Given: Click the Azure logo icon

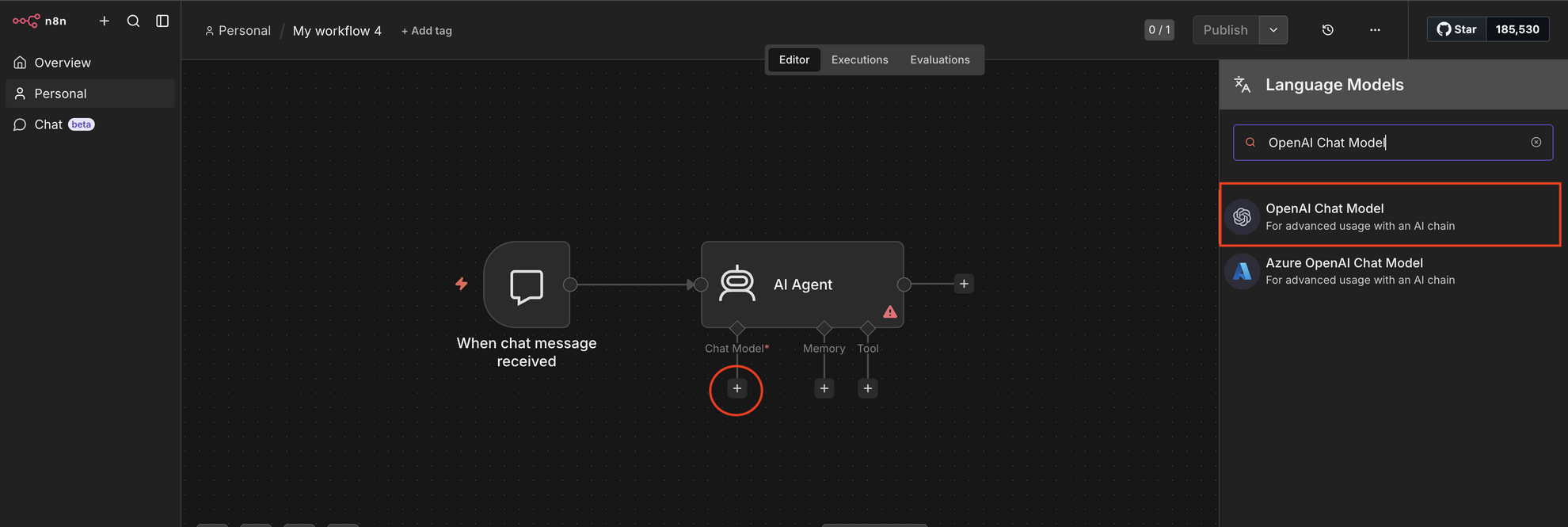Looking at the screenshot, I should point(1243,271).
